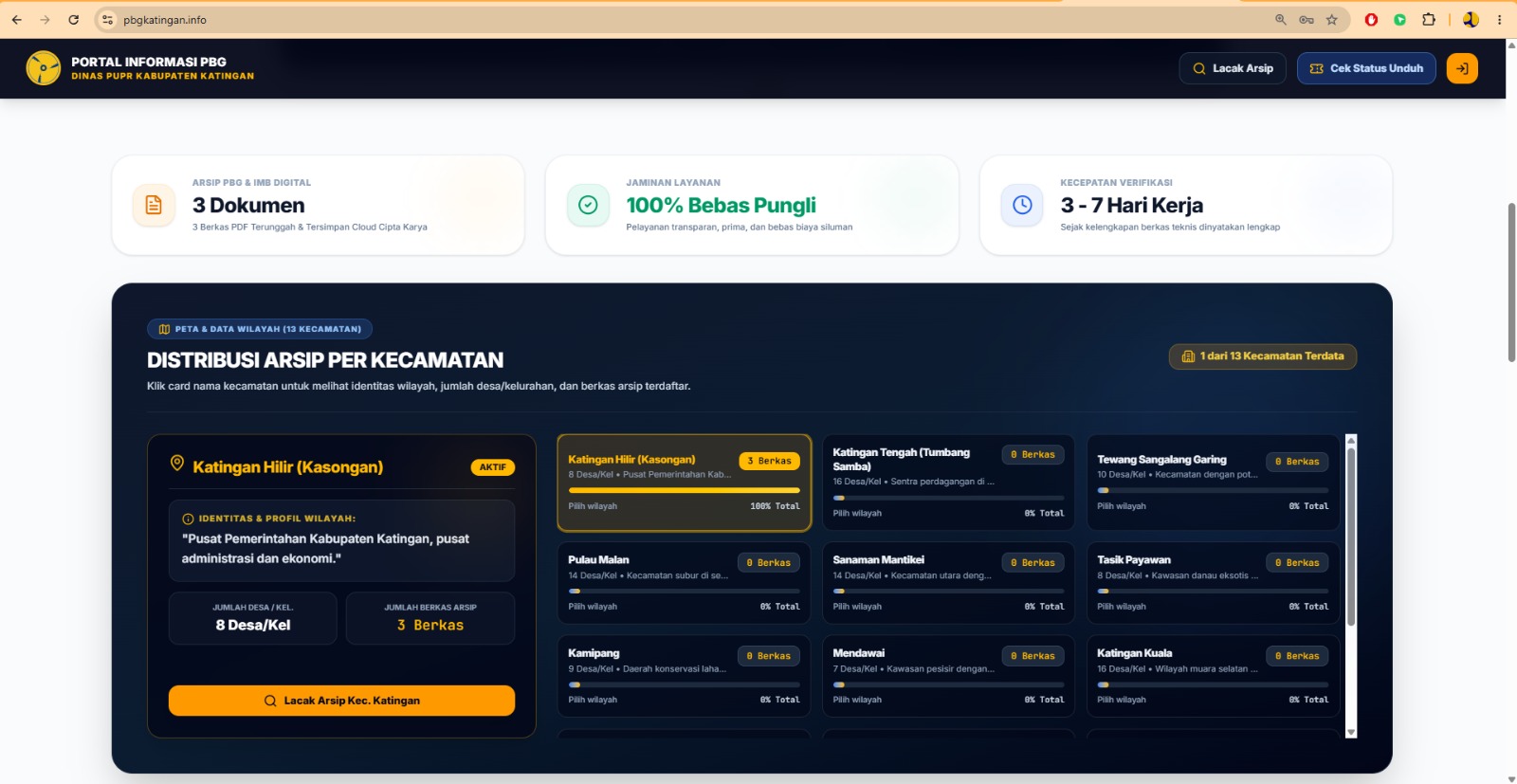
Task: Click the document icon beside 3 Dokumen
Action: 154,205
